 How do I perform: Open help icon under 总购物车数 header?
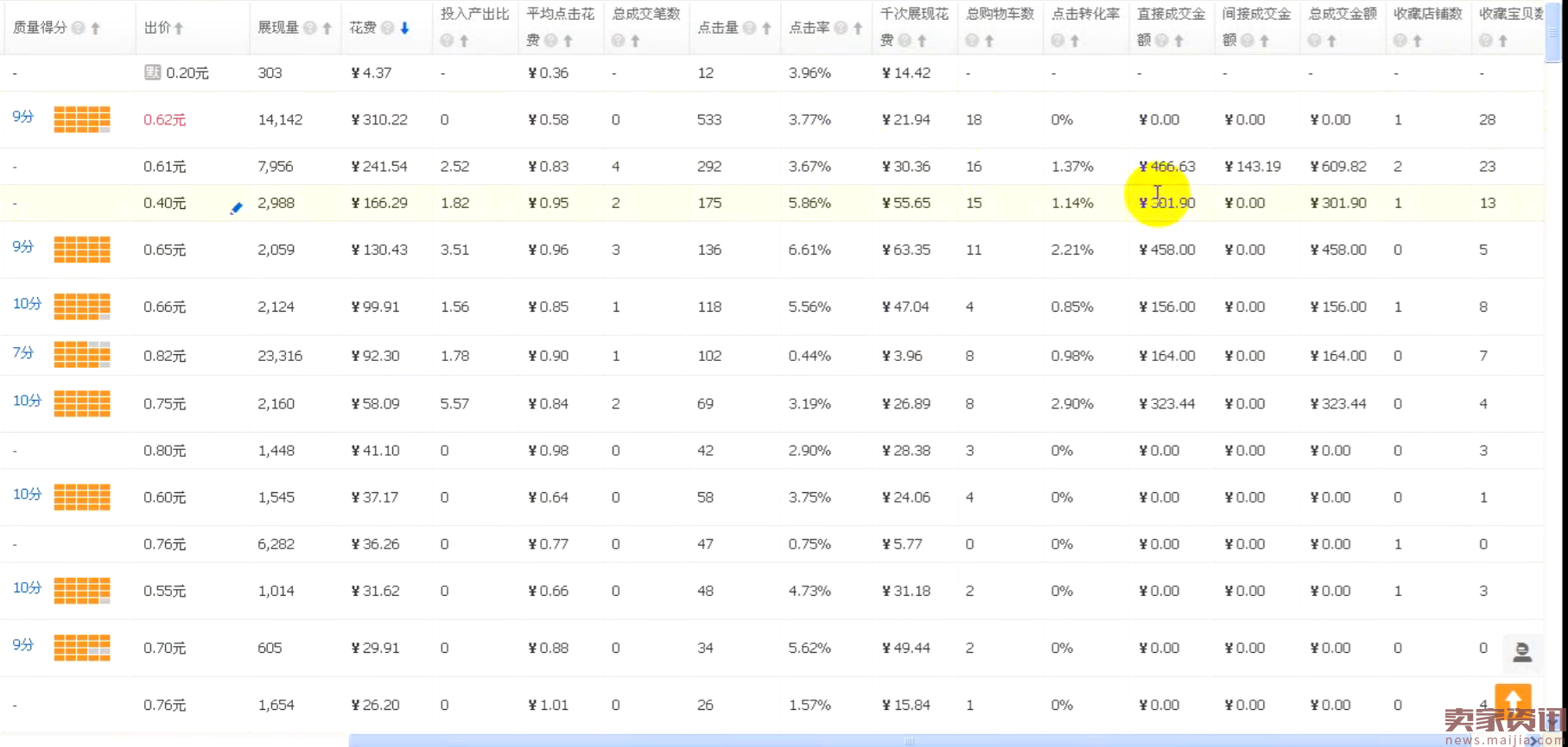tap(972, 41)
